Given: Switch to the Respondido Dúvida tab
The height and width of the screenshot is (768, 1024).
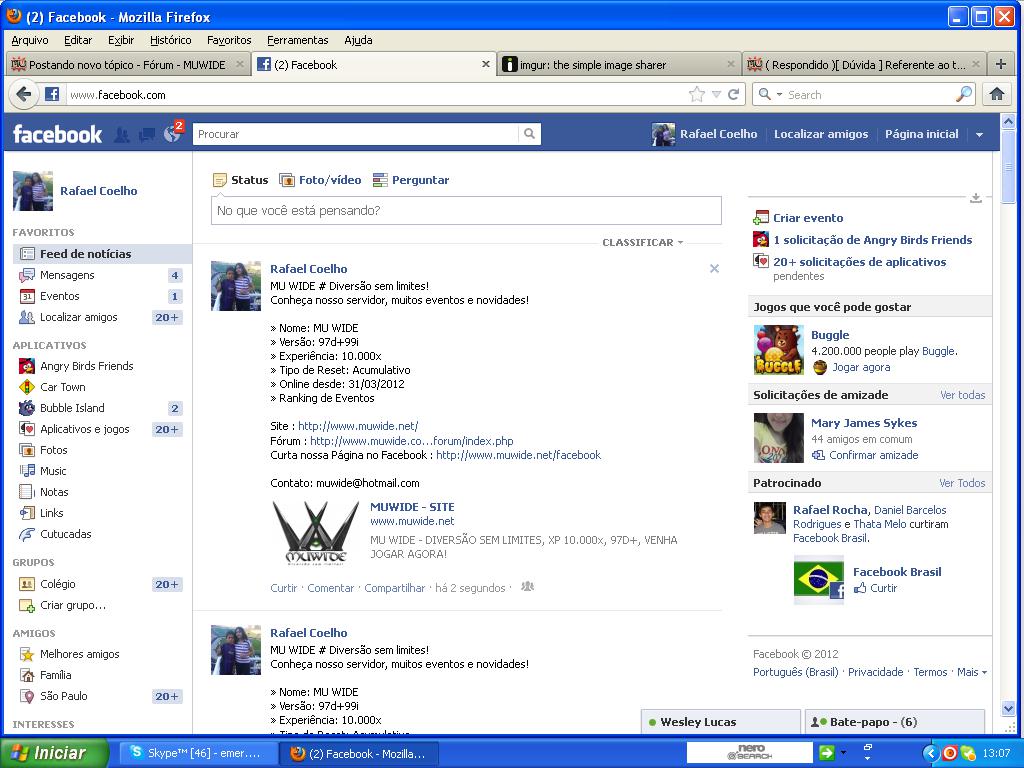Looking at the screenshot, I should pos(865,65).
